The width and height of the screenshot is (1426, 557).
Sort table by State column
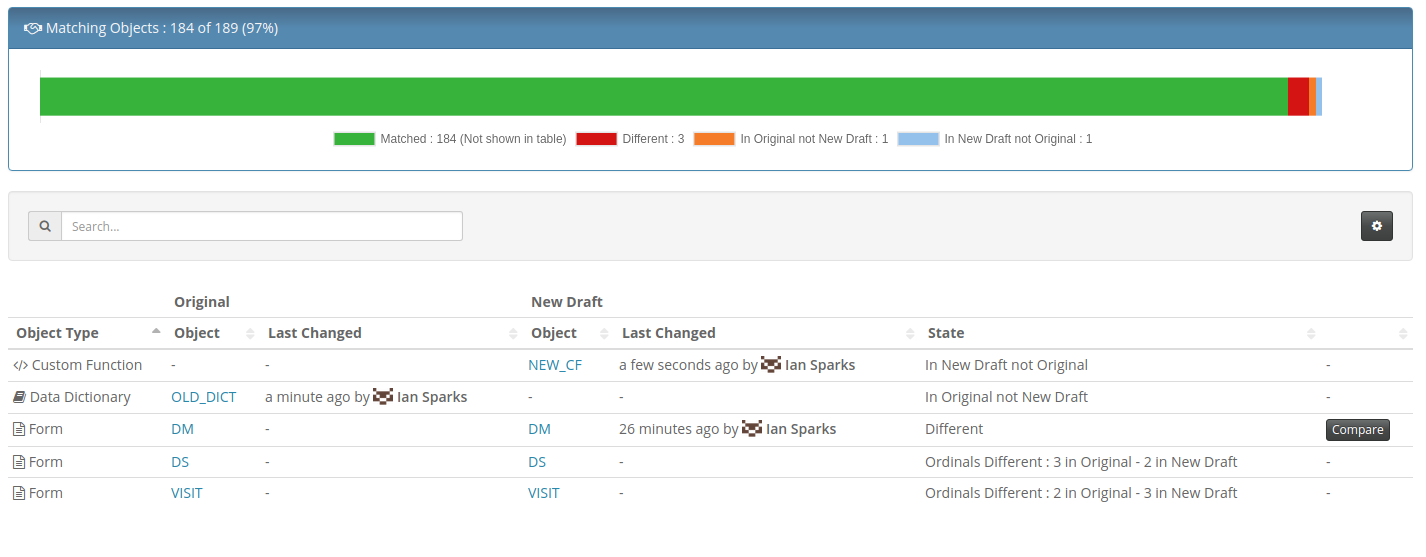click(946, 333)
